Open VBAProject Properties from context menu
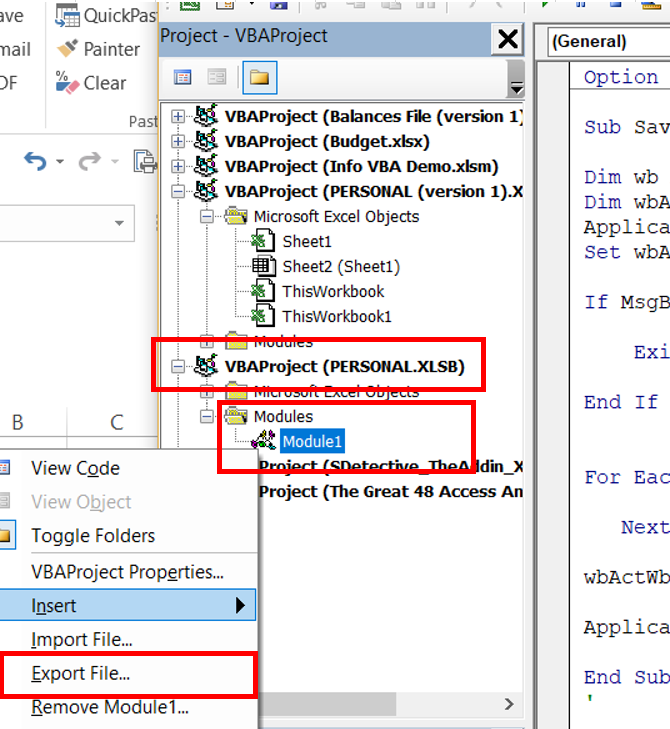Viewport: 670px width, 729px height. coord(129,572)
